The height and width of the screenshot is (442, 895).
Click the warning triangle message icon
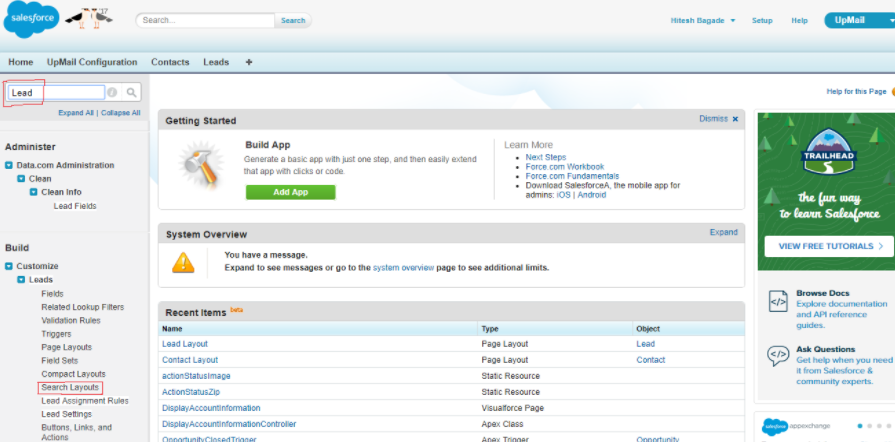pyautogui.click(x=183, y=263)
